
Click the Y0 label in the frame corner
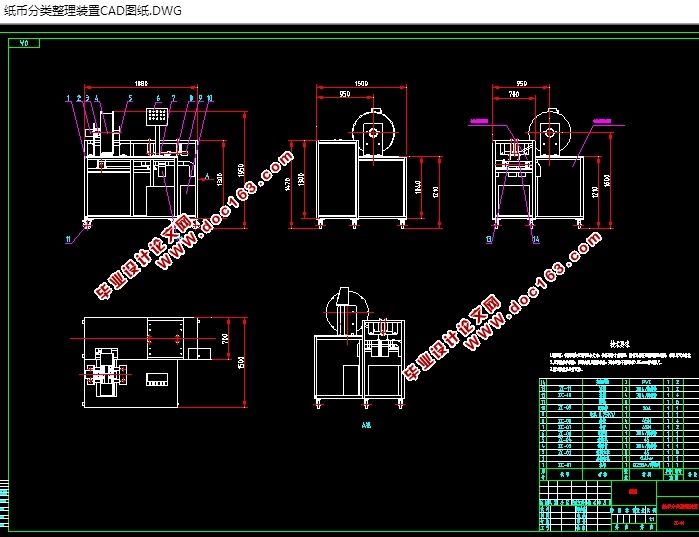pos(24,43)
